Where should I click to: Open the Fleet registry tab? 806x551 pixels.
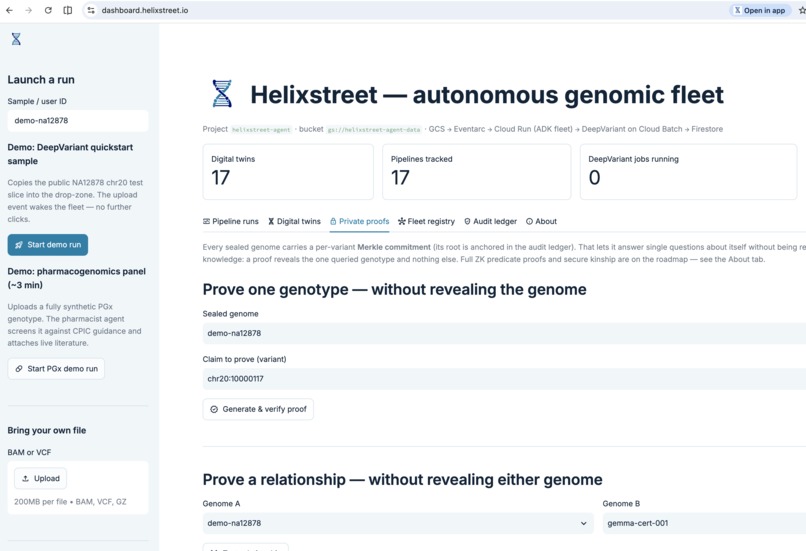pyautogui.click(x=426, y=222)
